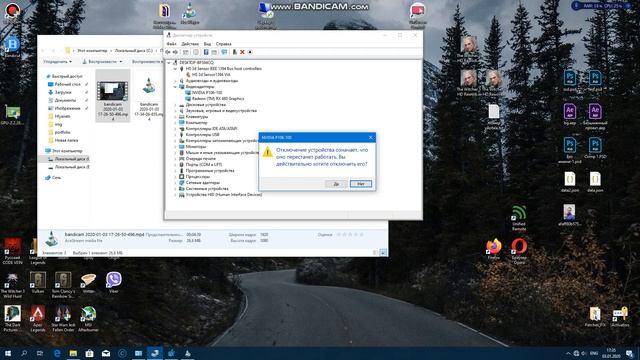Open the Действие menu in Device Manager

point(190,44)
